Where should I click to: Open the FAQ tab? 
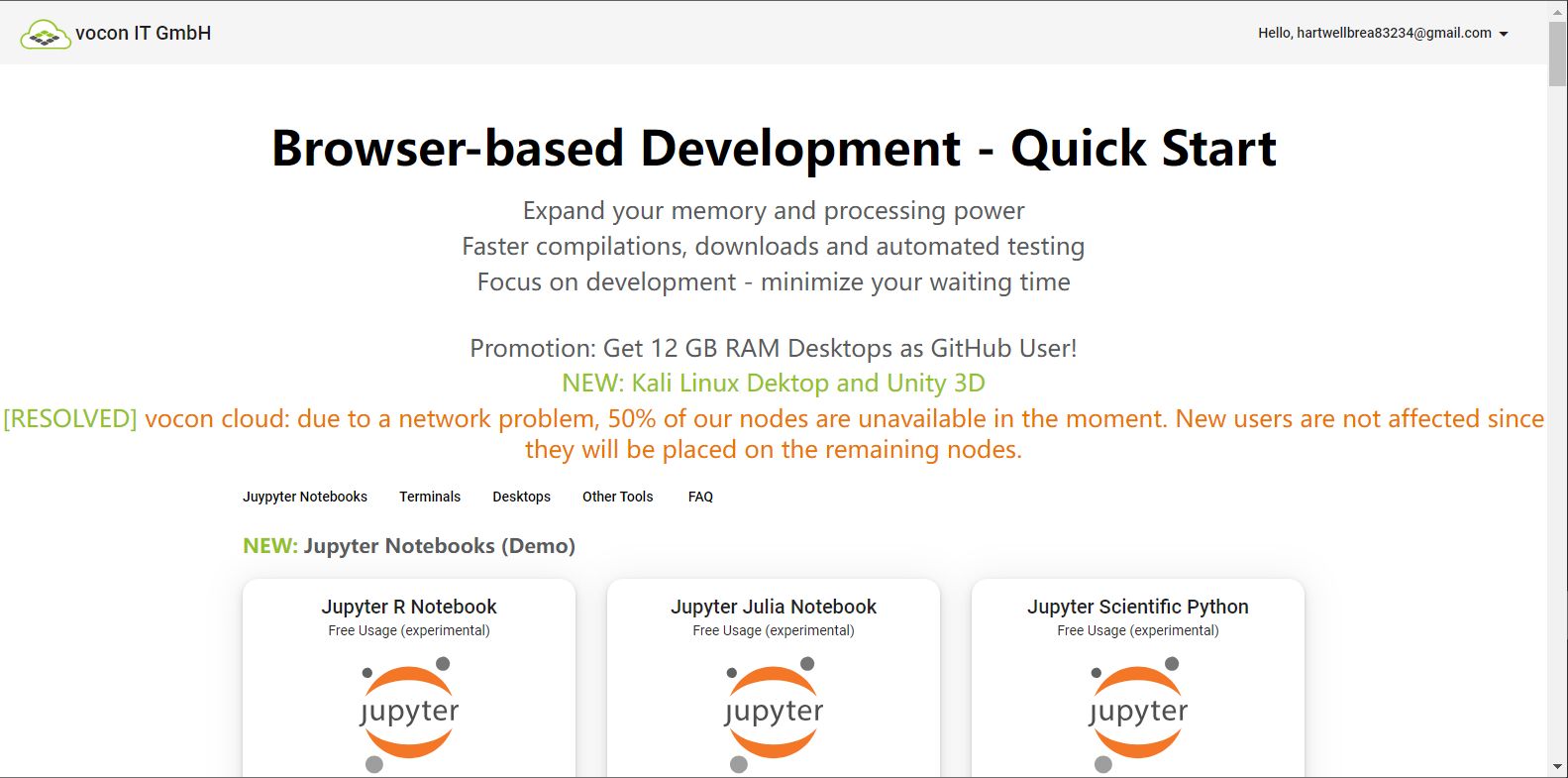coord(700,497)
